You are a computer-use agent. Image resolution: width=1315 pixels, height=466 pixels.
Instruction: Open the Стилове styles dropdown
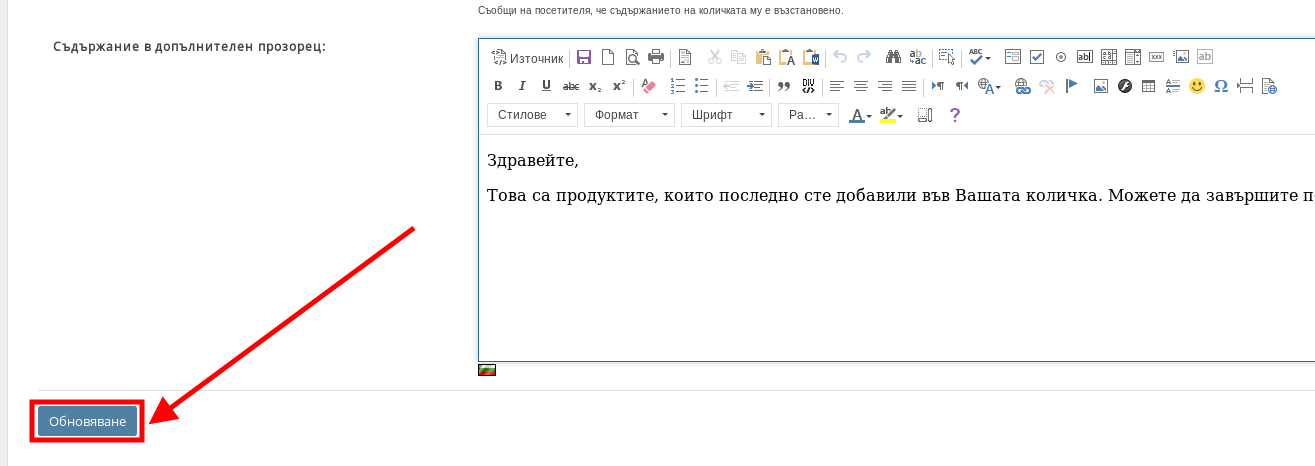[x=532, y=115]
